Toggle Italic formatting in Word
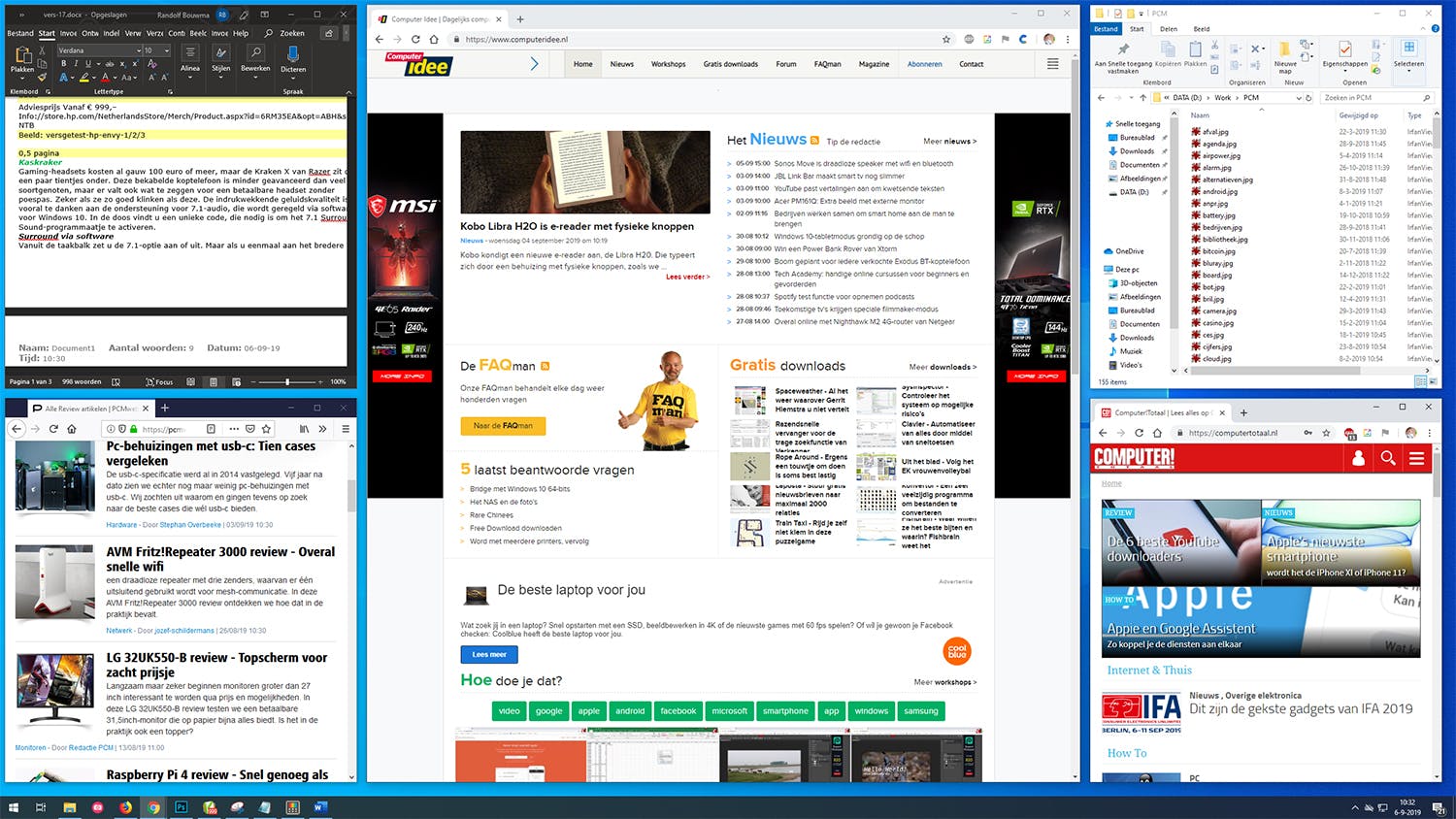Viewport: 1456px width, 819px height. click(76, 64)
